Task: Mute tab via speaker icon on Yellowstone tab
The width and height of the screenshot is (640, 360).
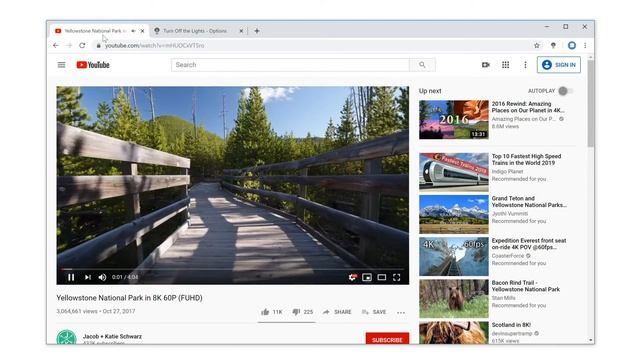Action: [133, 31]
